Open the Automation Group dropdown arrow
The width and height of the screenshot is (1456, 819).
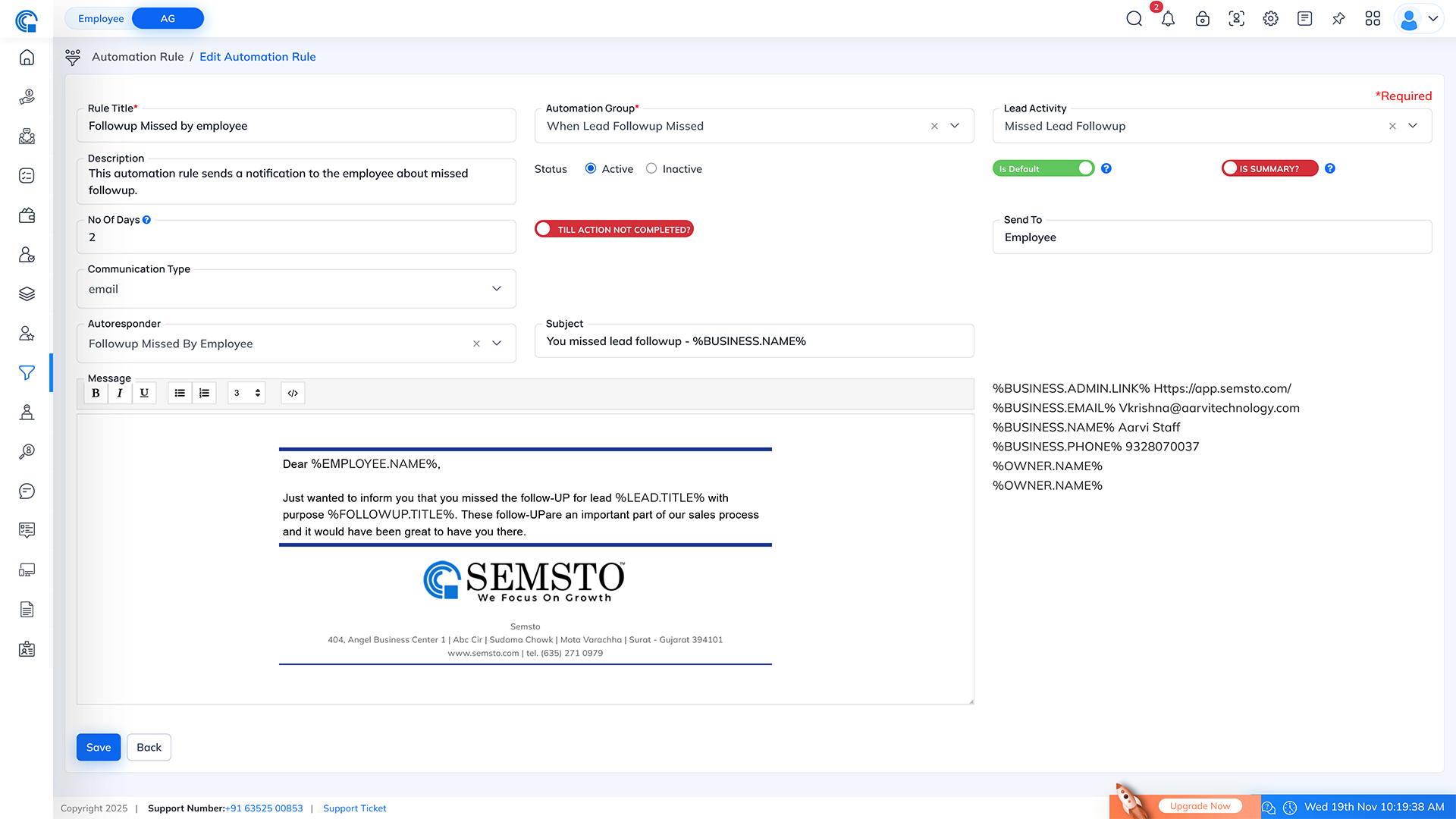955,126
